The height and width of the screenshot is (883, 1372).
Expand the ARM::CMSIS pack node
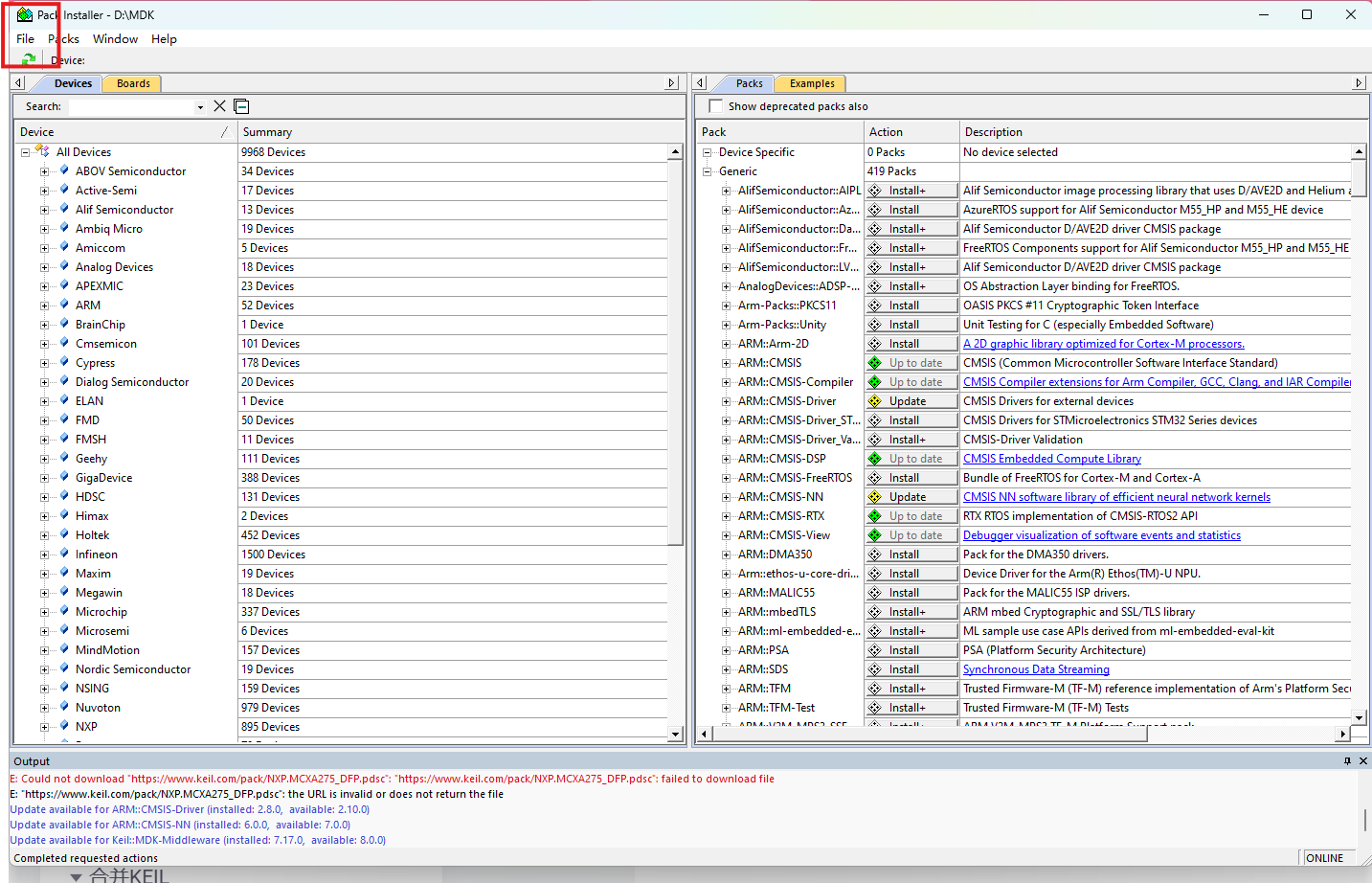point(726,363)
